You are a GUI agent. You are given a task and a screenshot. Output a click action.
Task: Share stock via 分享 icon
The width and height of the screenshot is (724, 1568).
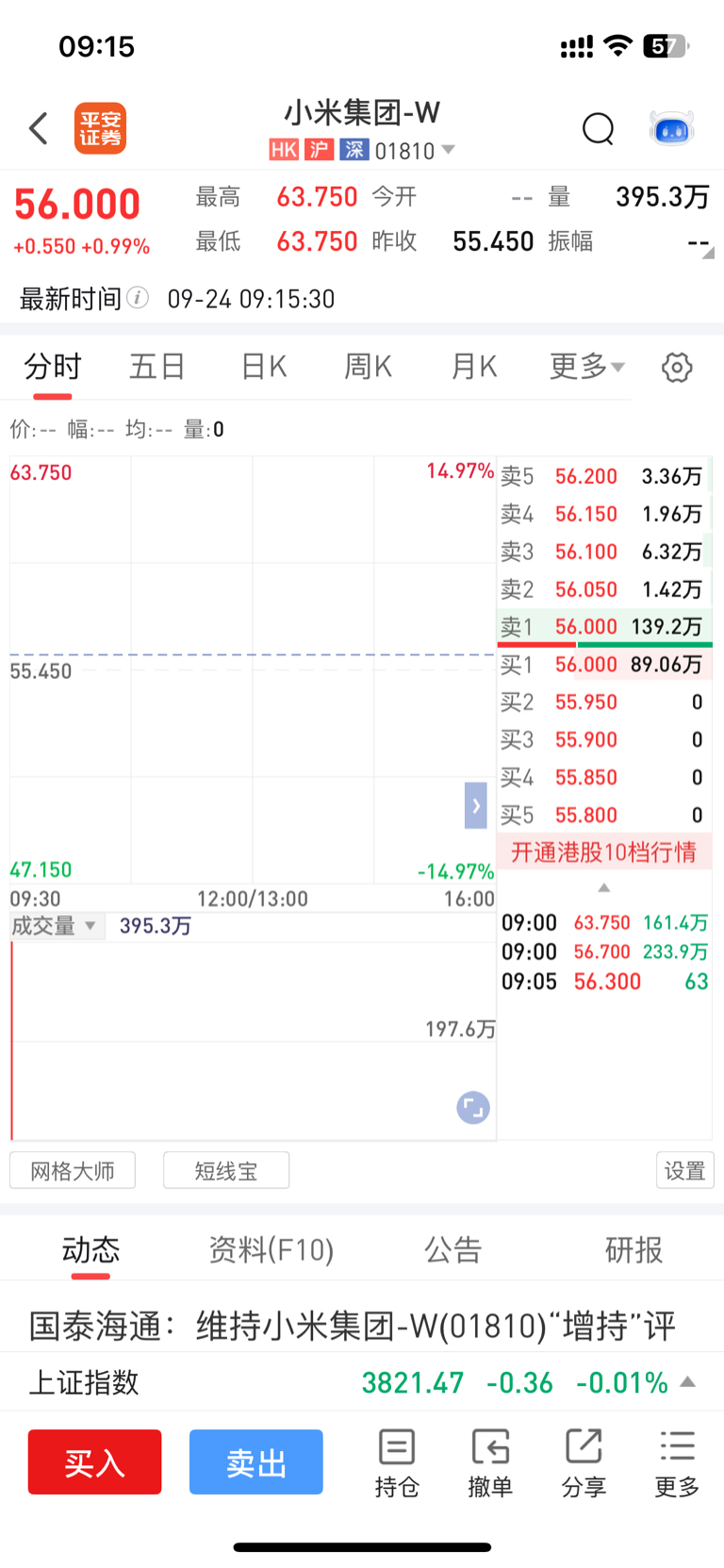click(x=584, y=1462)
